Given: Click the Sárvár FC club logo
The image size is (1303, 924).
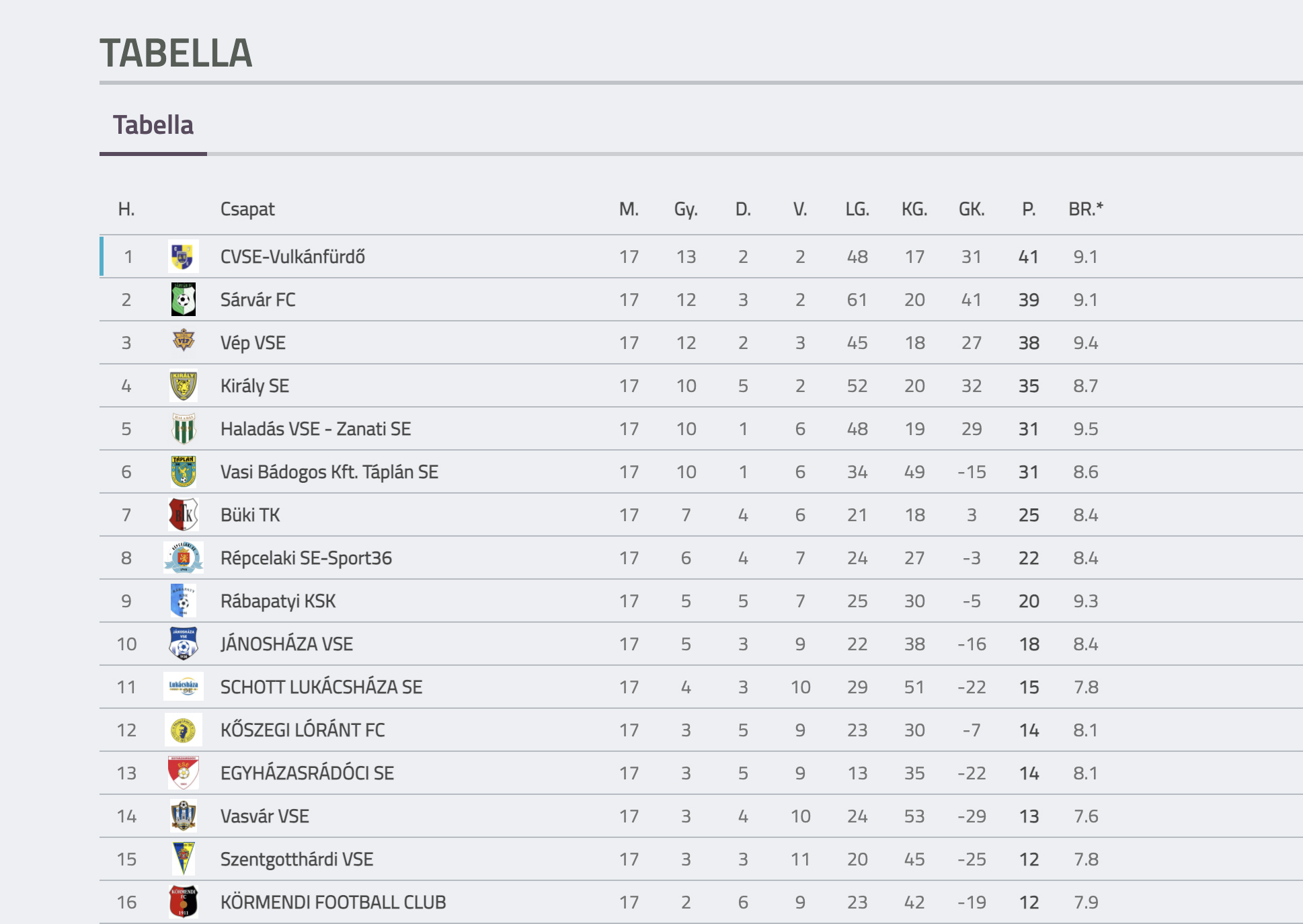Looking at the screenshot, I should [183, 299].
